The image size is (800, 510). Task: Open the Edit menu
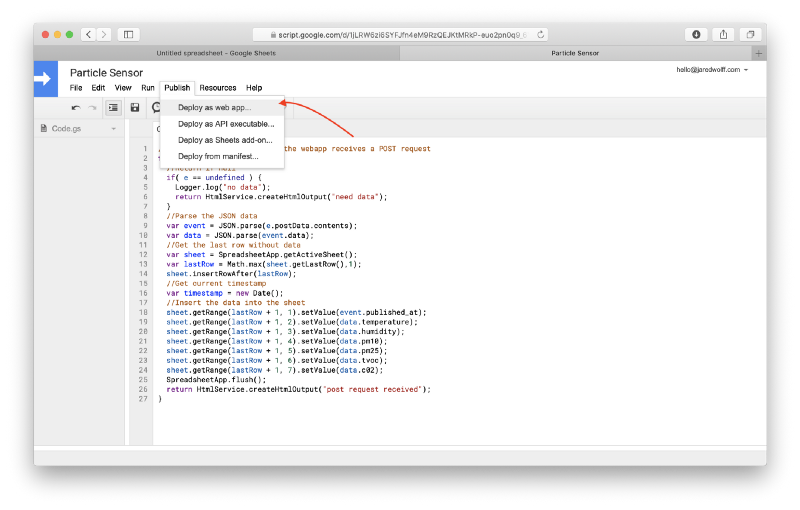click(x=98, y=88)
